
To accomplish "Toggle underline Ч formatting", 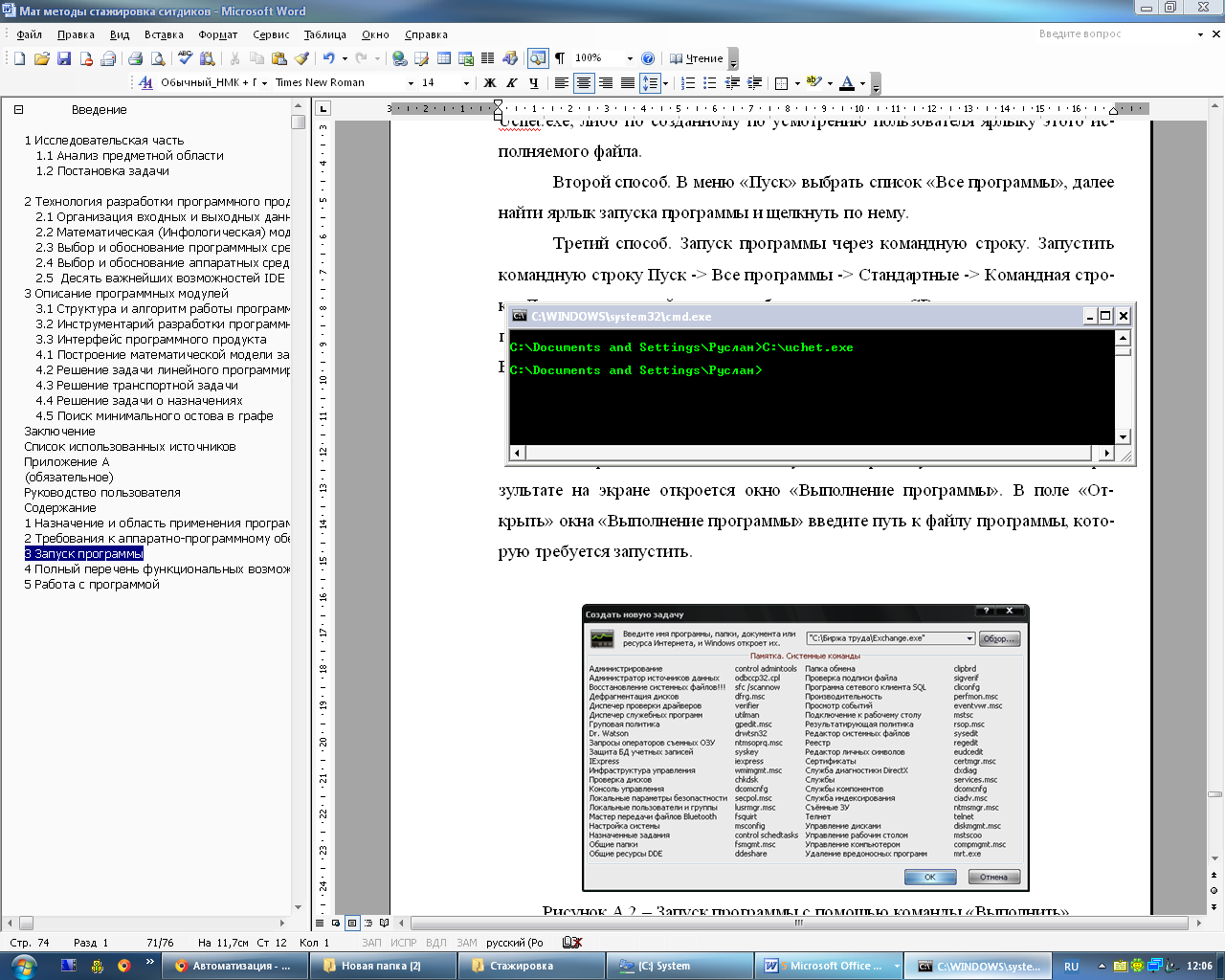I will click(534, 83).
